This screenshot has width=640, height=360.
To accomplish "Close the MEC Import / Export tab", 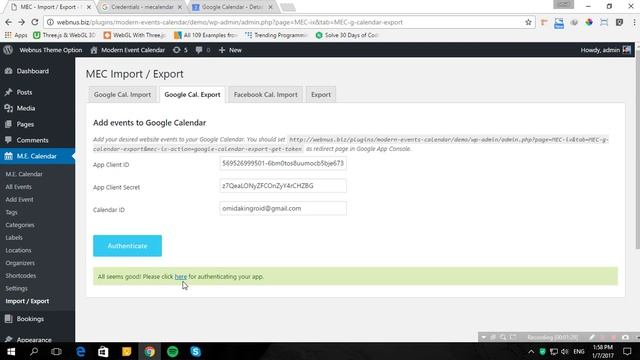I will (x=89, y=7).
